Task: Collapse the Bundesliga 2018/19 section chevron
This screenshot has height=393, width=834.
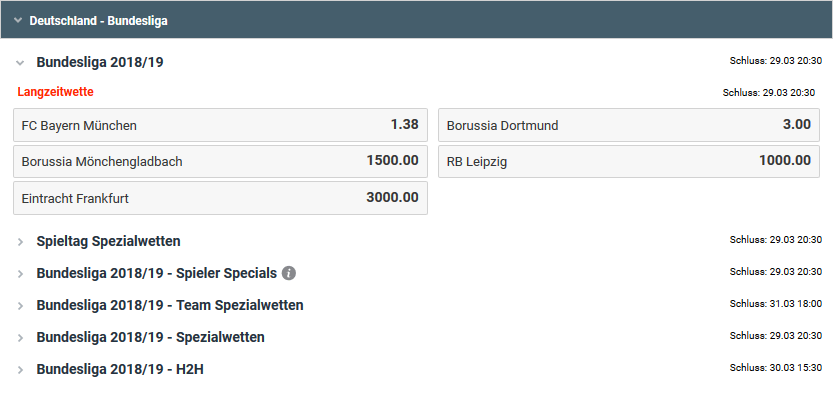Action: [20, 63]
